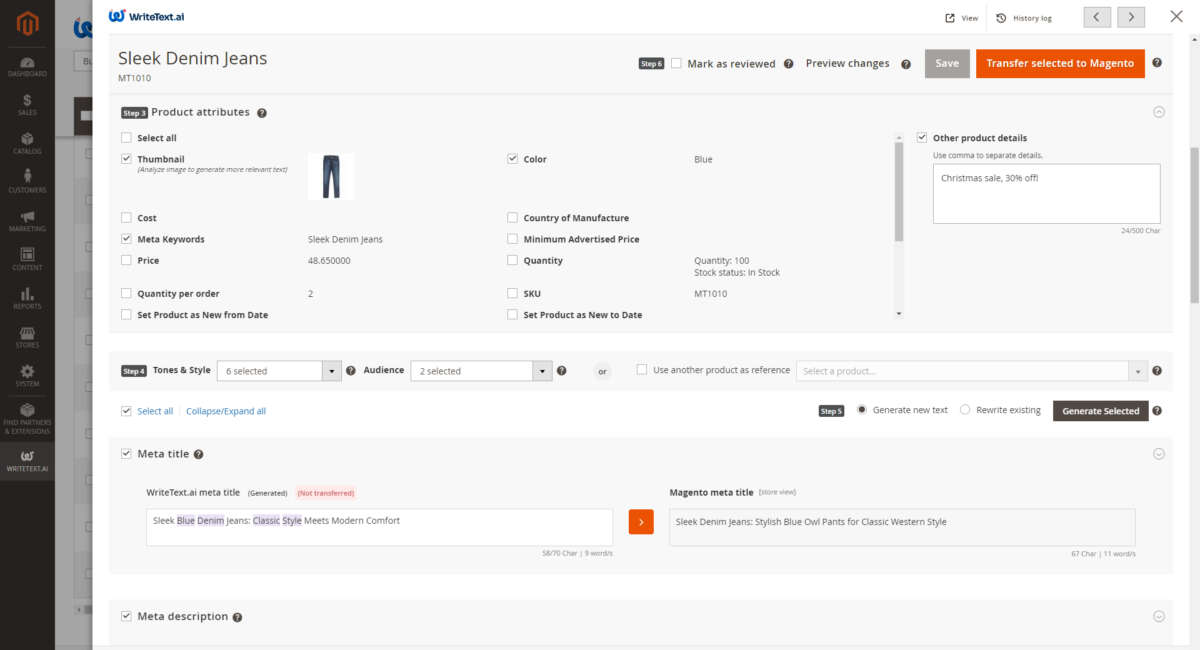Select the Rewrite existing radio option
The width and height of the screenshot is (1200, 650).
[965, 410]
